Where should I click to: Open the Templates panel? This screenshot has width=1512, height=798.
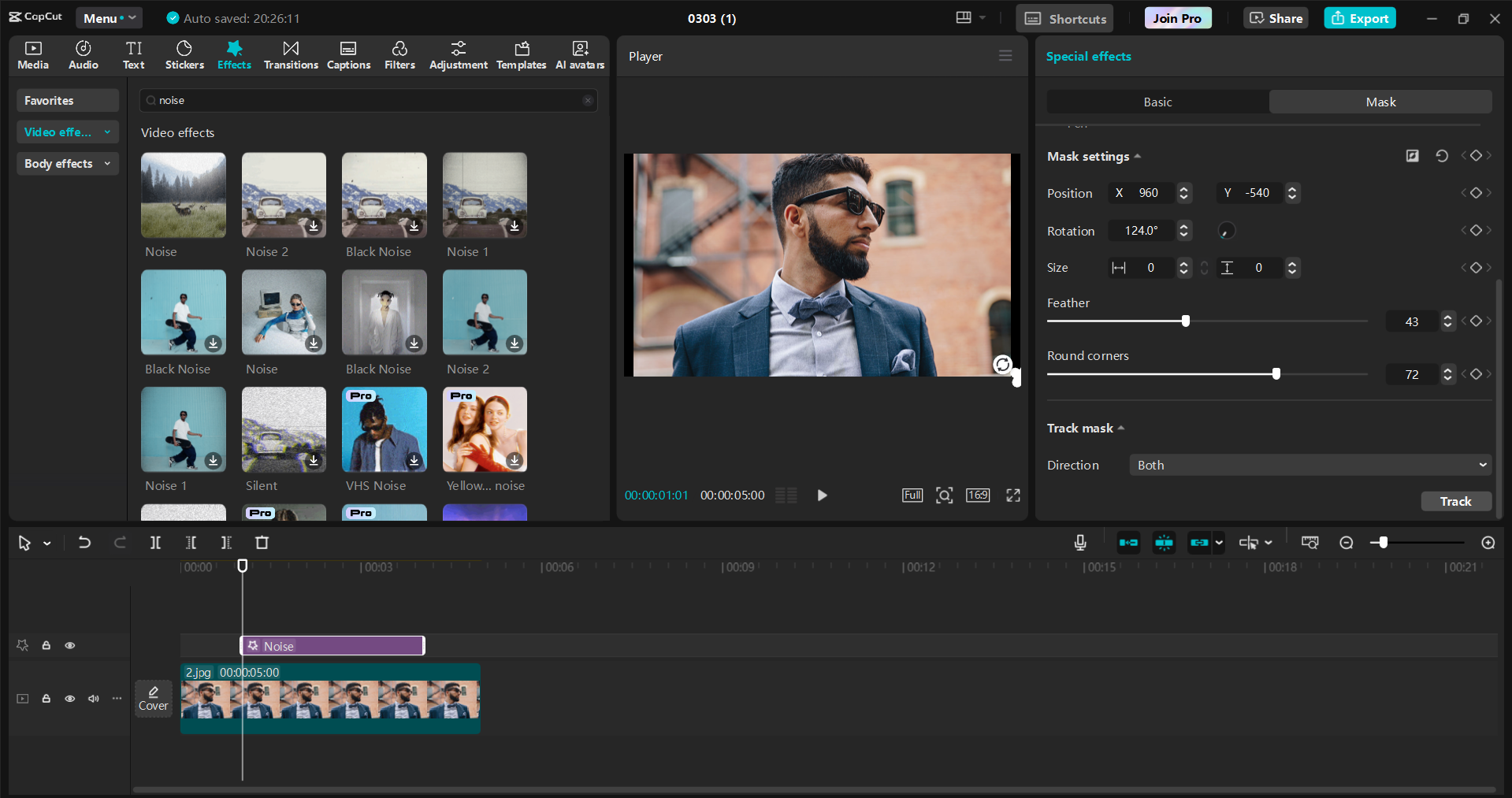coord(521,54)
